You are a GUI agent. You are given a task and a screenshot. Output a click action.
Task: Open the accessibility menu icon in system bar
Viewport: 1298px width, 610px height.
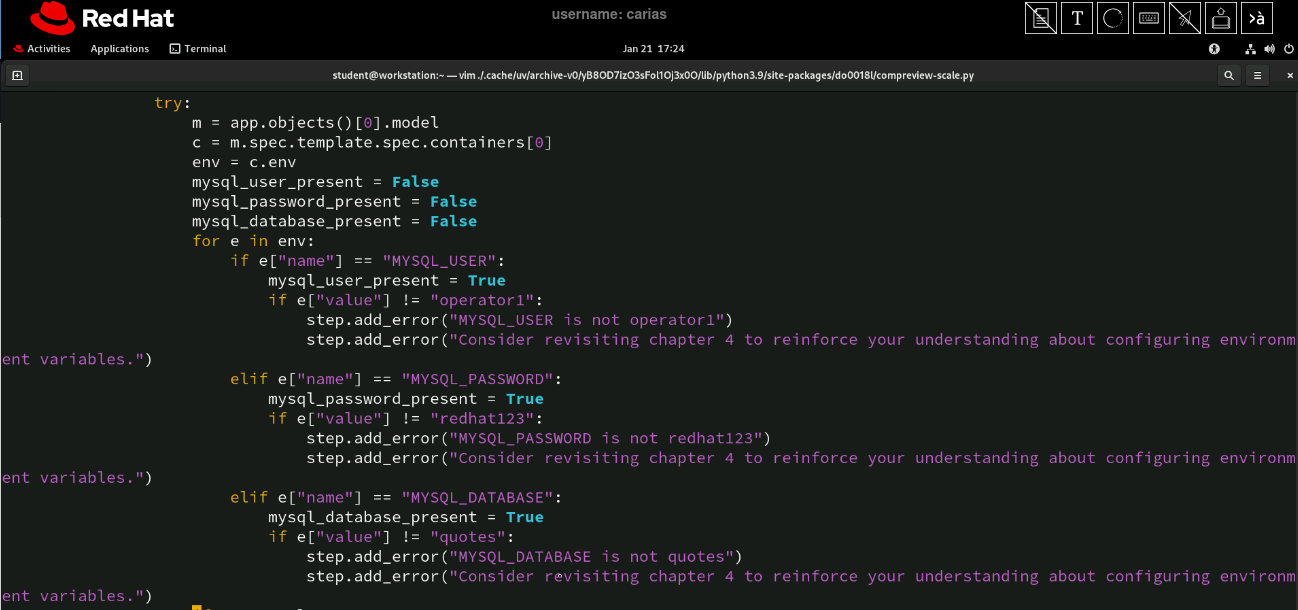click(1214, 49)
